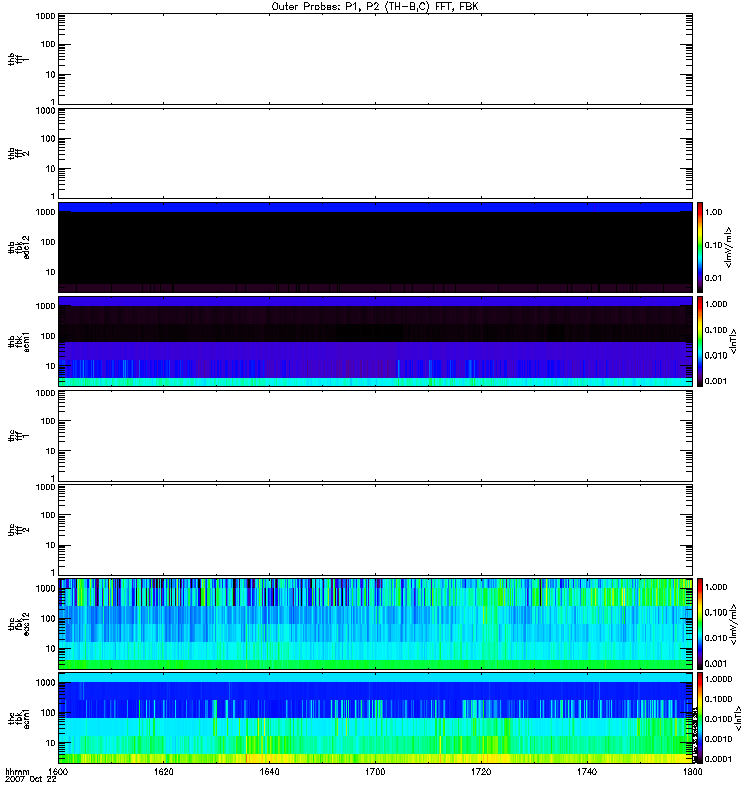Select the black thb fbk edc12 spectrogram
Screen dimensions: 750x800
coord(374,246)
